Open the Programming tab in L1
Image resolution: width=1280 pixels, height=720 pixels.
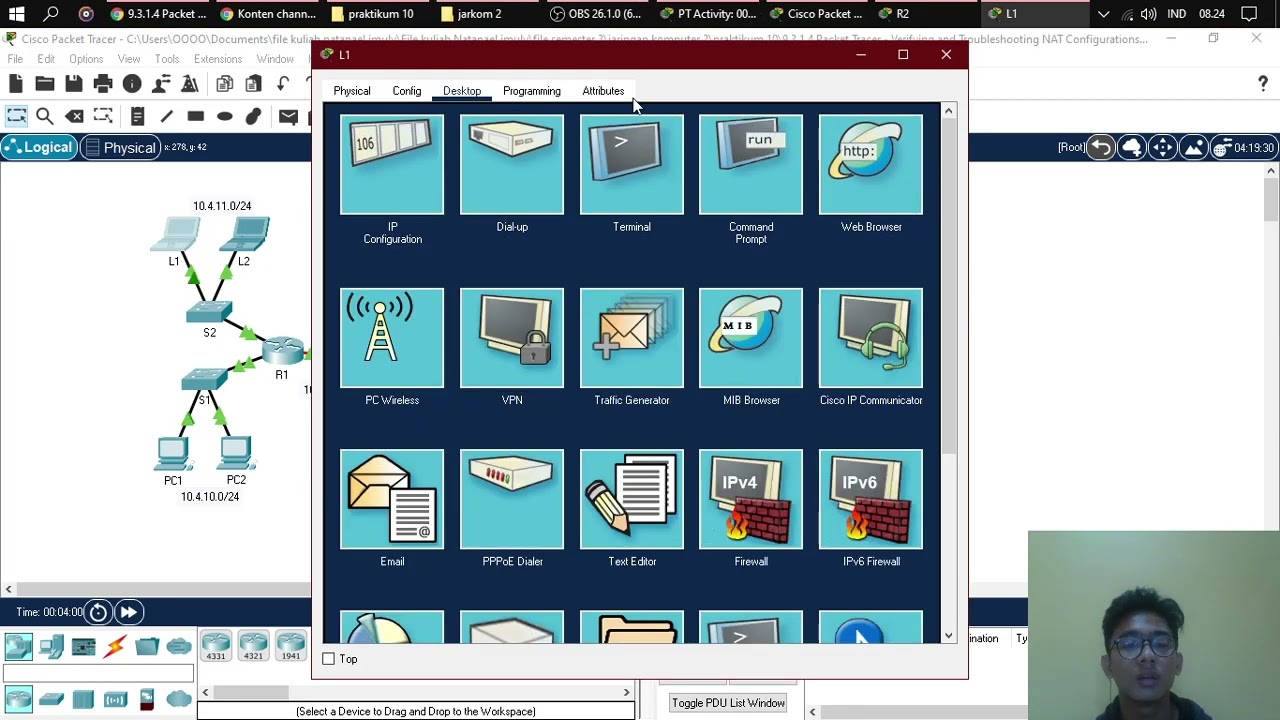point(532,91)
